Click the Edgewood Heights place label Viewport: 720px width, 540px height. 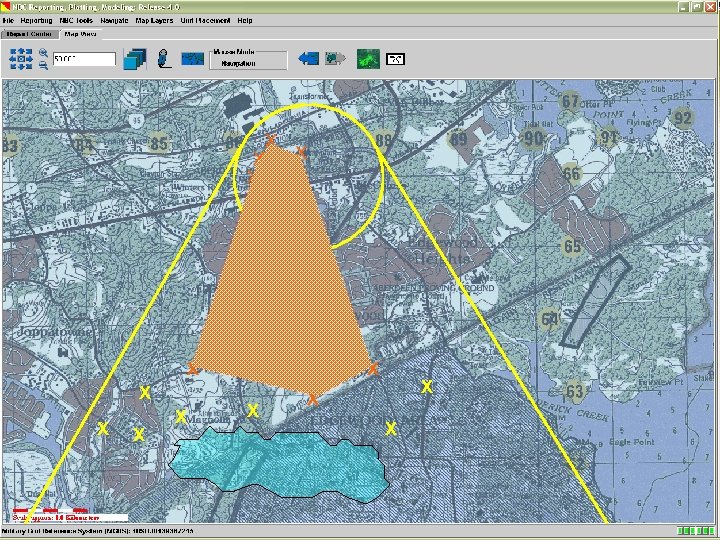[x=442, y=250]
